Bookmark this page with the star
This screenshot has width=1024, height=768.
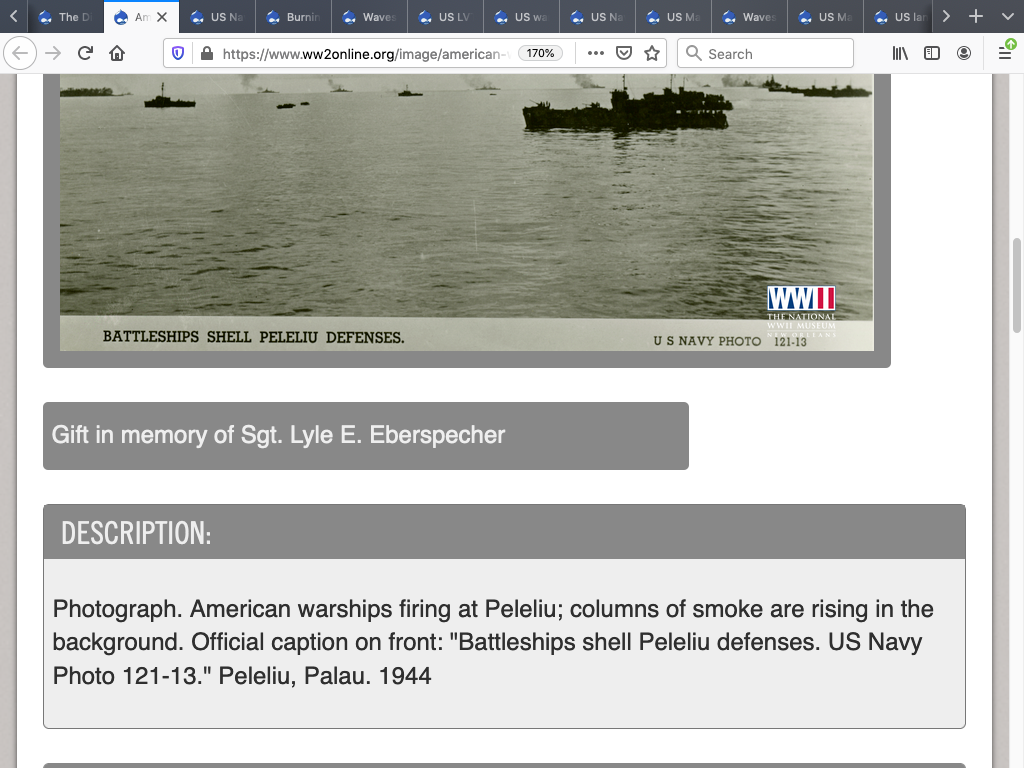[652, 54]
